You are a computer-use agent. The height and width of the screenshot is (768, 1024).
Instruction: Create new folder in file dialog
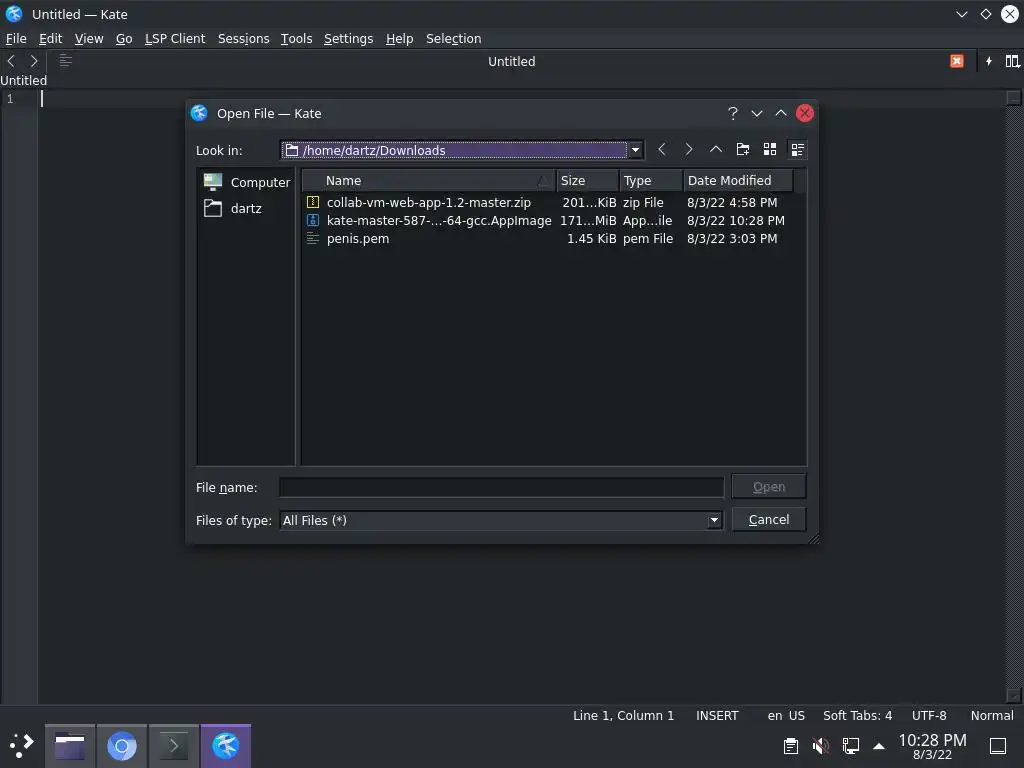pyautogui.click(x=743, y=150)
